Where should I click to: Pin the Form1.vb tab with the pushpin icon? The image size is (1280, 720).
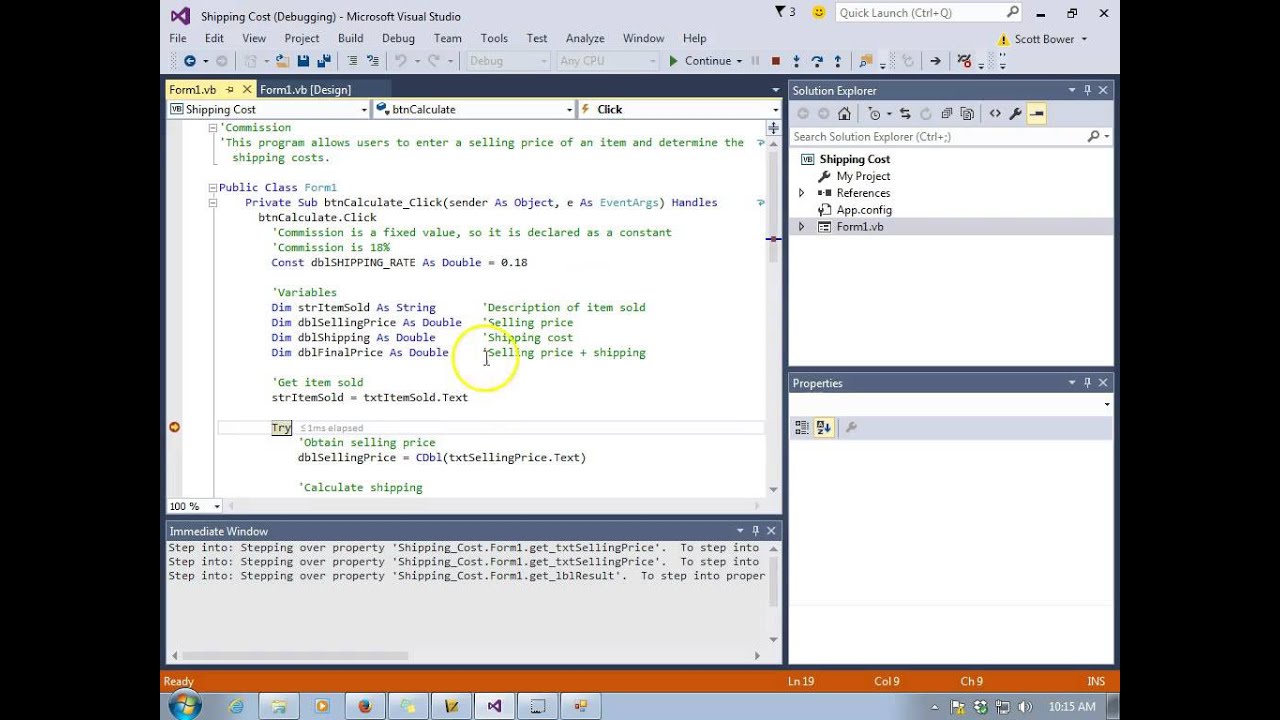tap(230, 90)
